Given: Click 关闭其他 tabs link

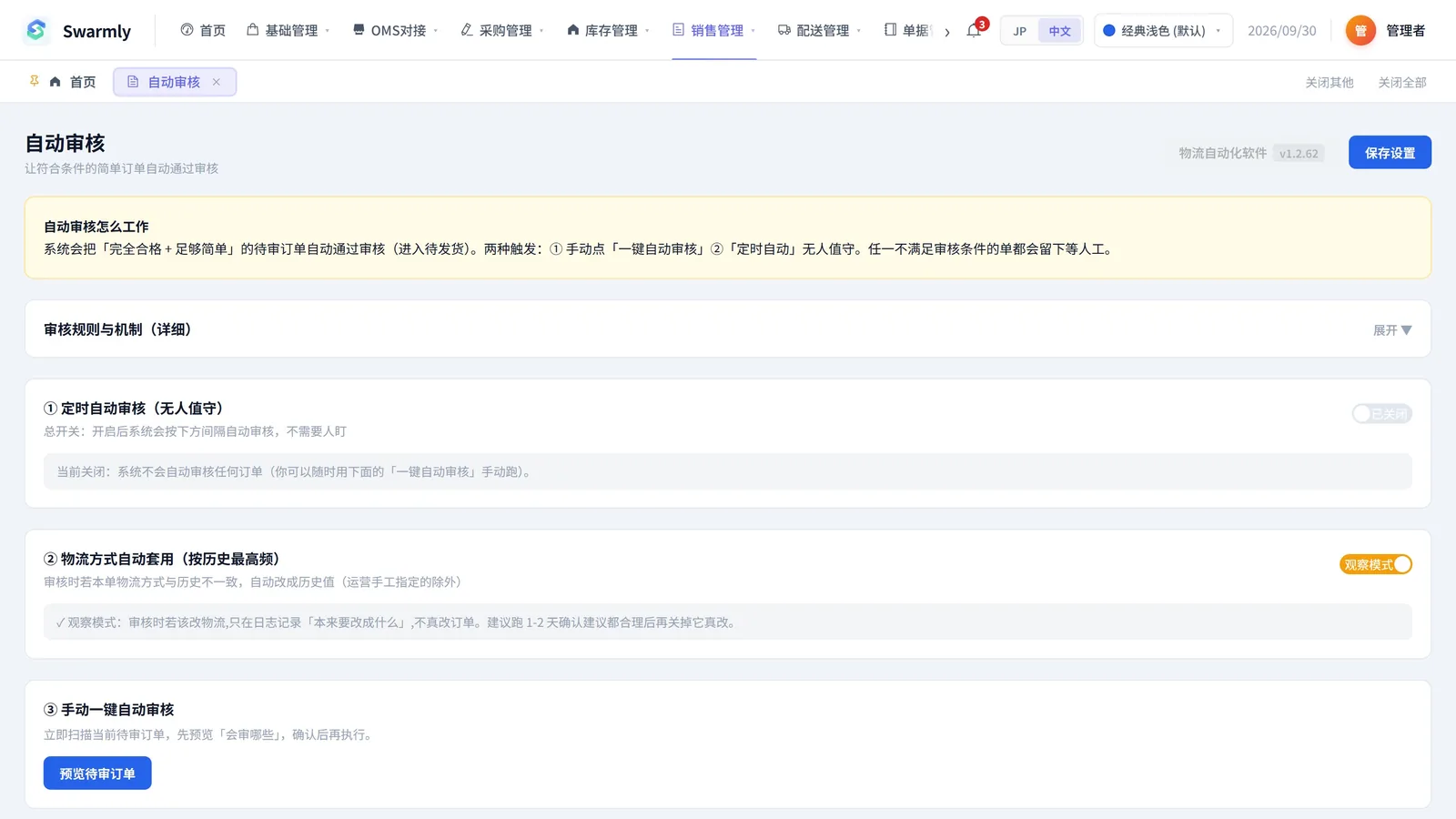Looking at the screenshot, I should [1330, 83].
